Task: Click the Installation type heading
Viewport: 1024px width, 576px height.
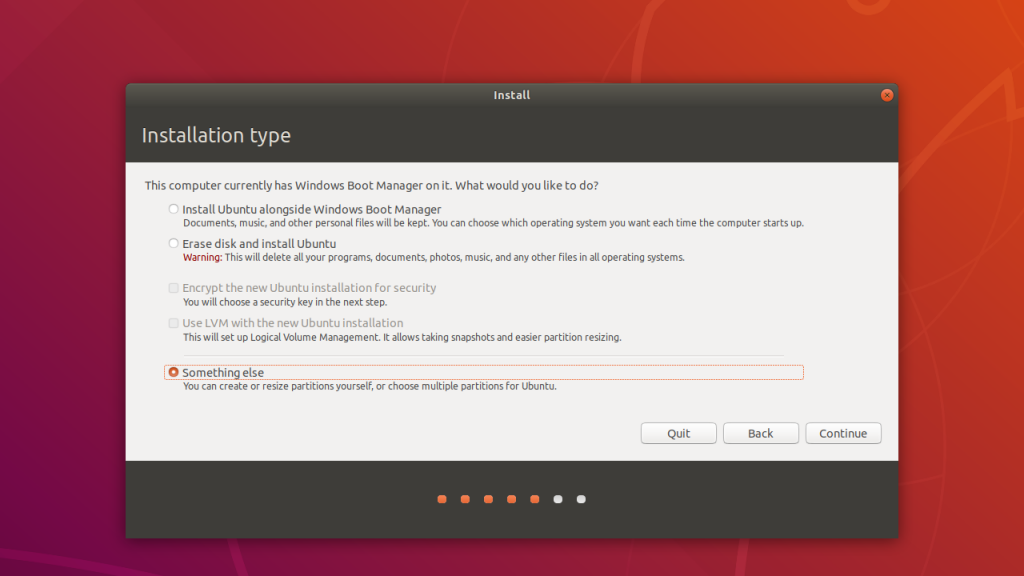Action: tap(216, 135)
